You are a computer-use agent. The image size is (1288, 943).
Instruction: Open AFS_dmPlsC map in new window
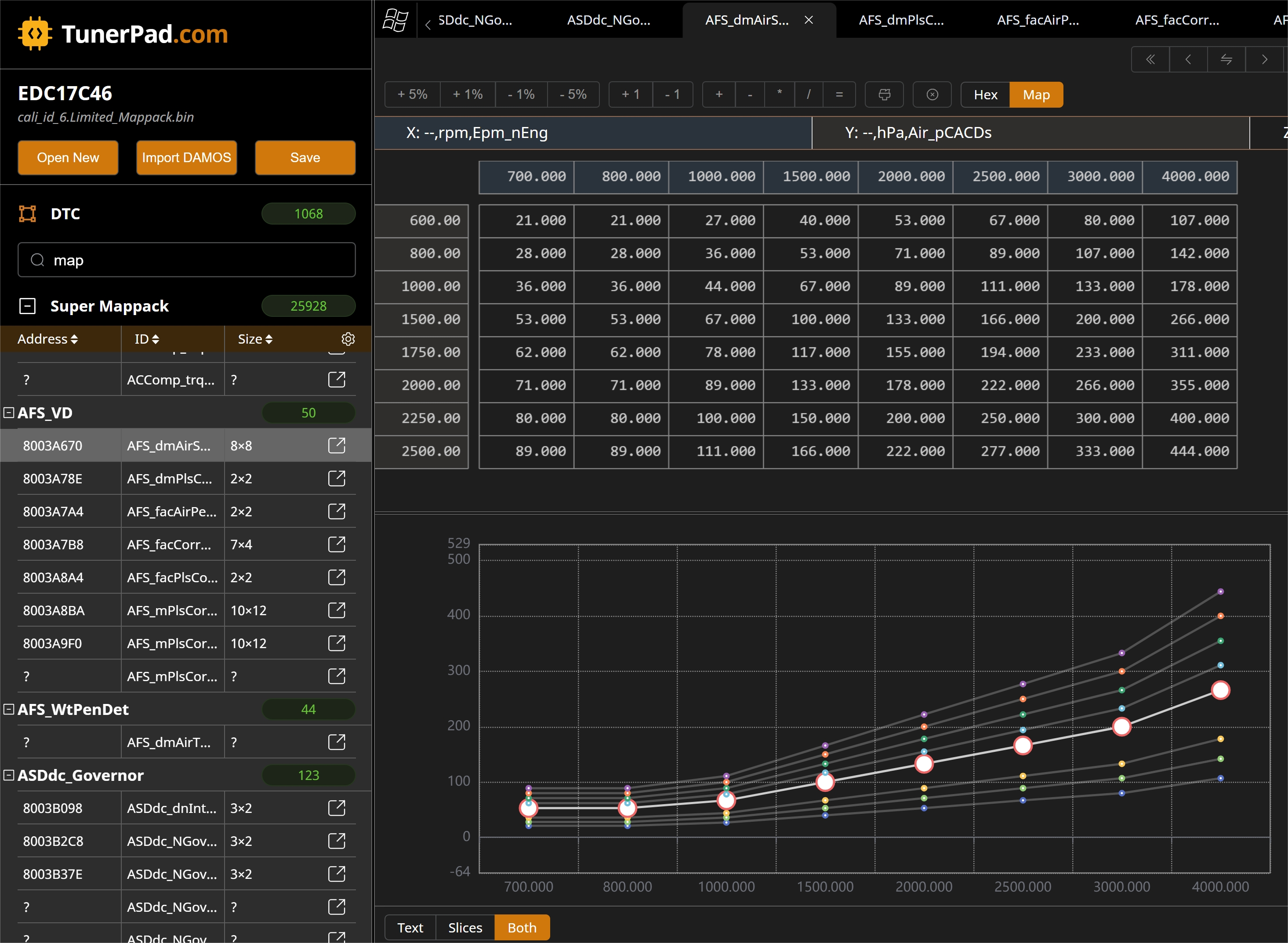[337, 479]
